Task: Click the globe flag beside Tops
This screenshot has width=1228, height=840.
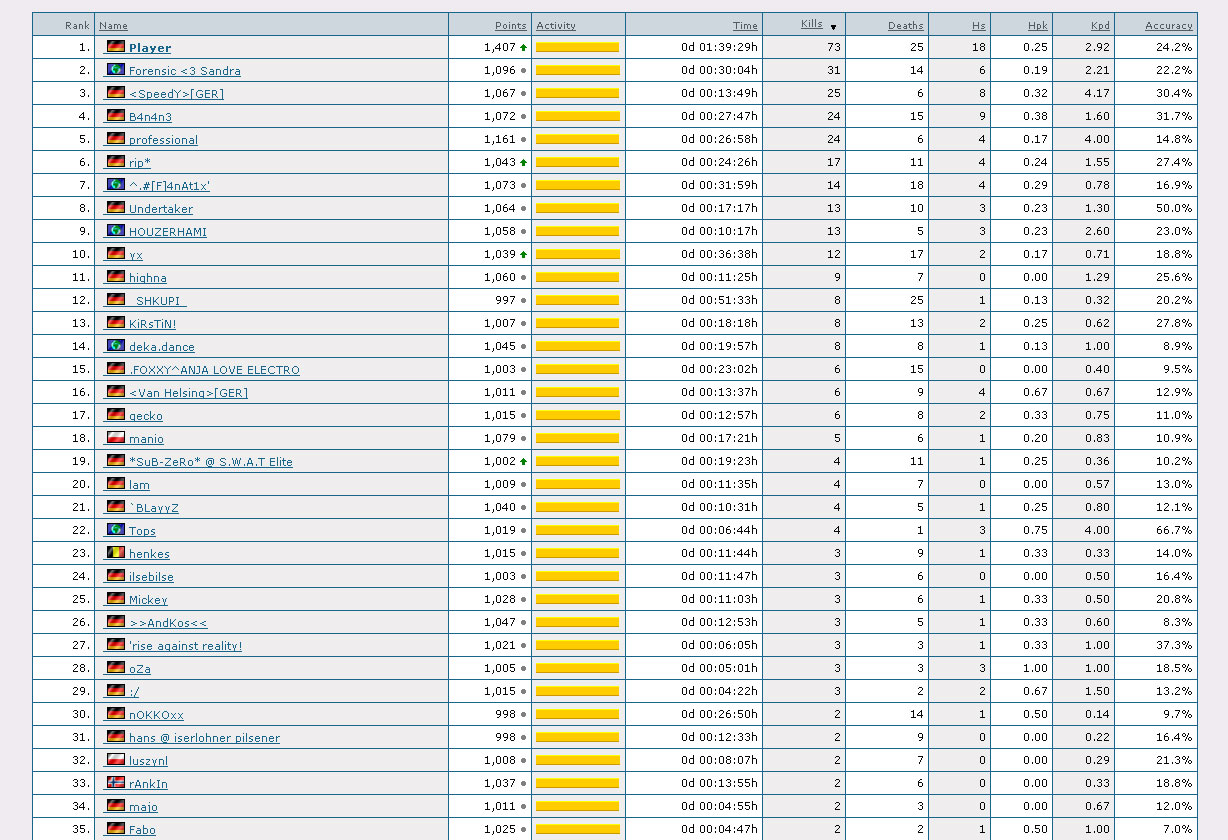Action: (x=116, y=530)
